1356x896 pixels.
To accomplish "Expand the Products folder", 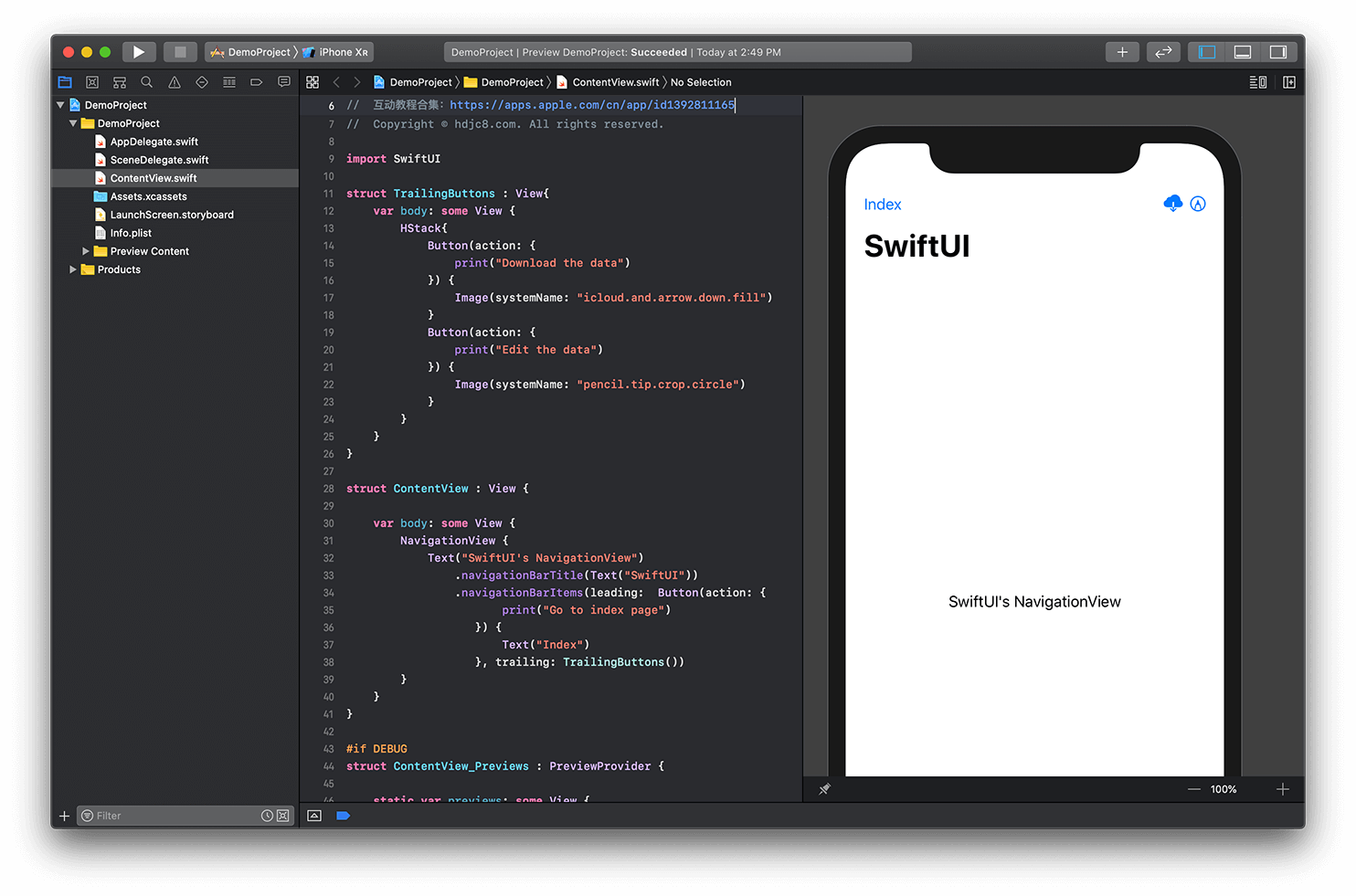I will click(x=73, y=269).
